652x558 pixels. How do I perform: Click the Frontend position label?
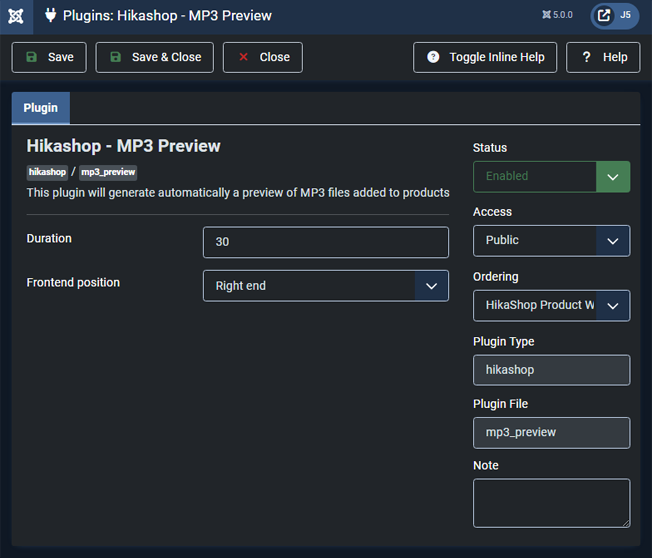(73, 283)
